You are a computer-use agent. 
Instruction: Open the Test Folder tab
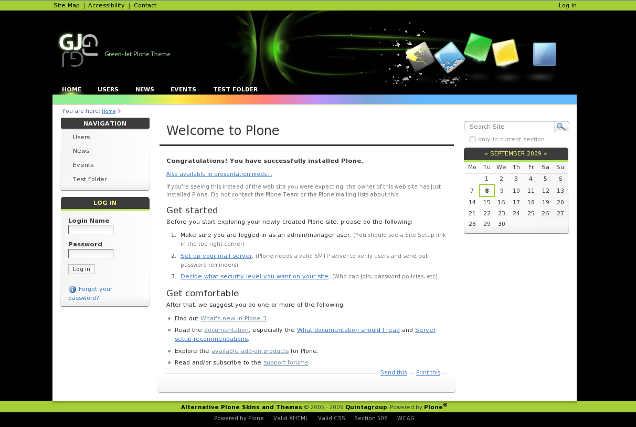point(236,89)
